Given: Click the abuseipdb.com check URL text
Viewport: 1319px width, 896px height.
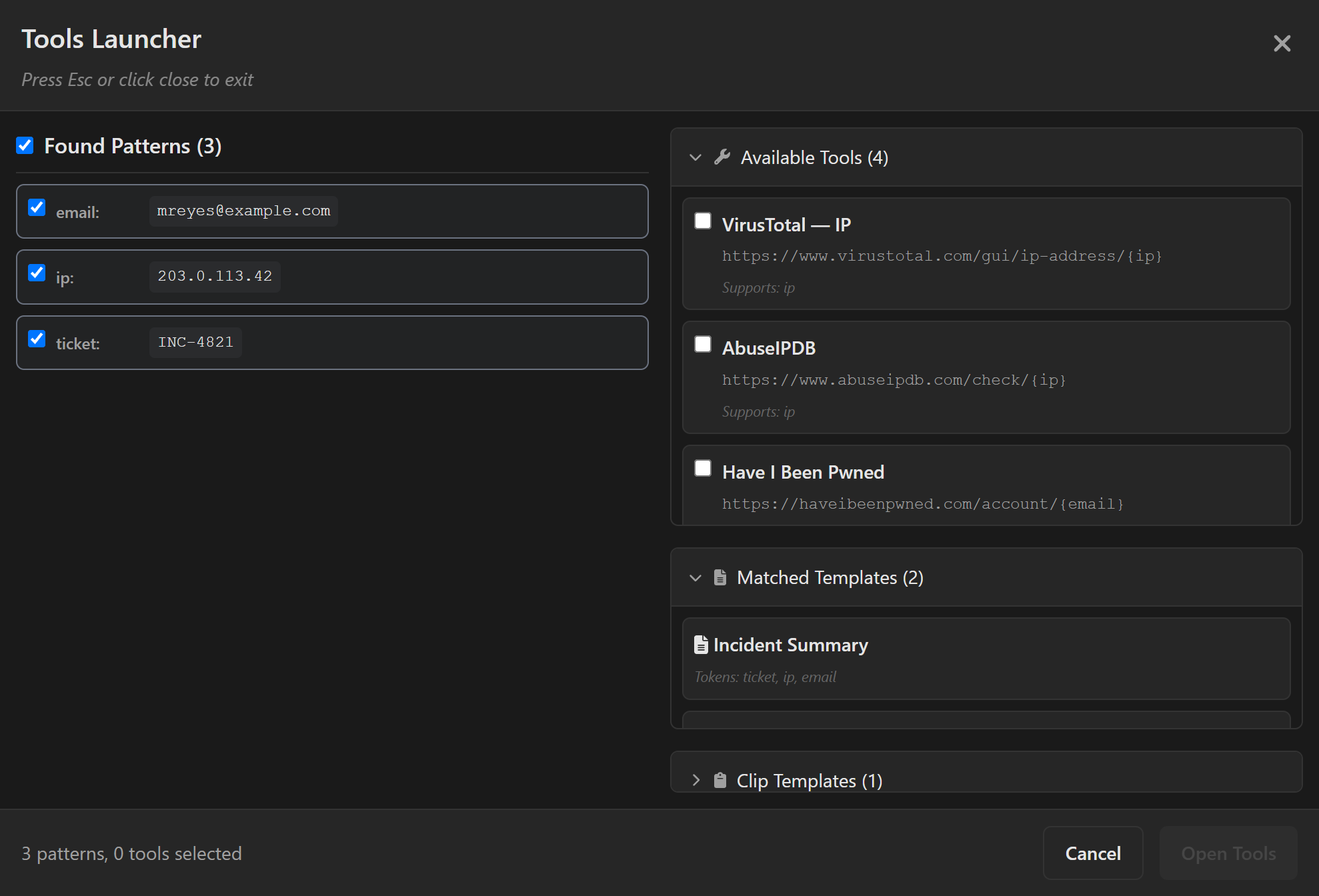Looking at the screenshot, I should tap(894, 380).
